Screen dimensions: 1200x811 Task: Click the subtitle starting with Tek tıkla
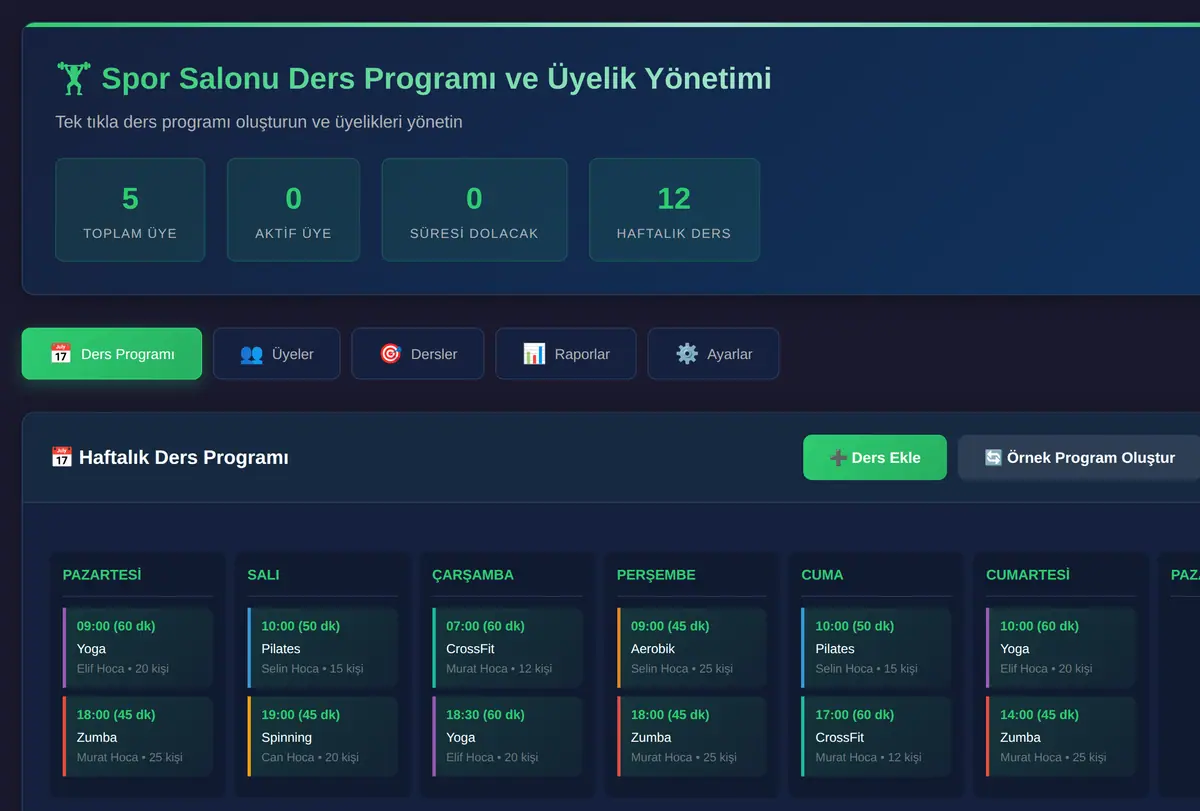[259, 122]
